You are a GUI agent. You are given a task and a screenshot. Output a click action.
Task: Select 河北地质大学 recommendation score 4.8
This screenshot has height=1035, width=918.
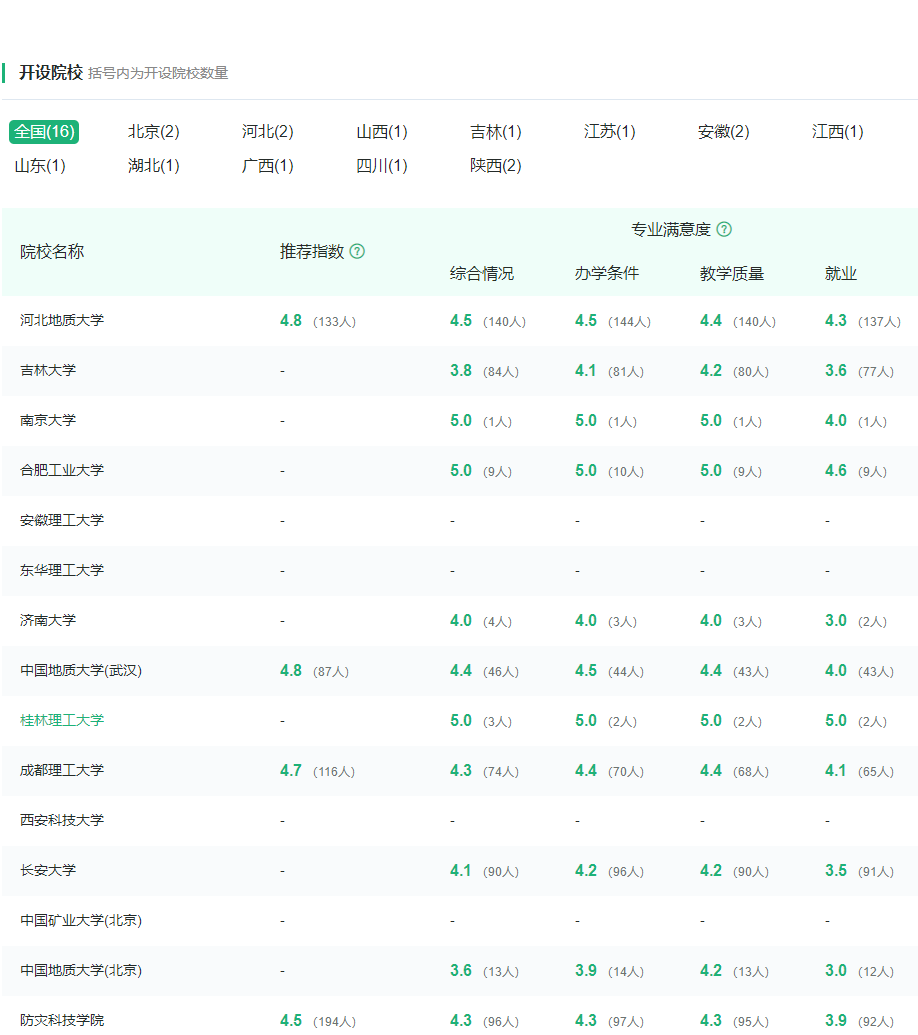tap(291, 321)
